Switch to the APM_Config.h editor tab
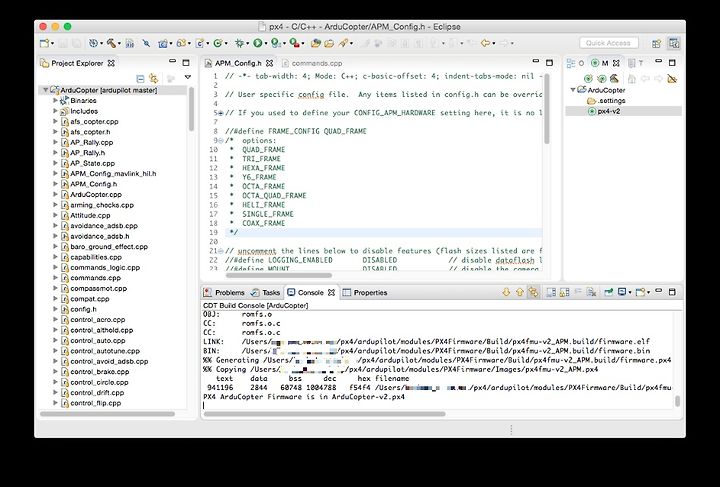The height and width of the screenshot is (487, 720). point(238,63)
